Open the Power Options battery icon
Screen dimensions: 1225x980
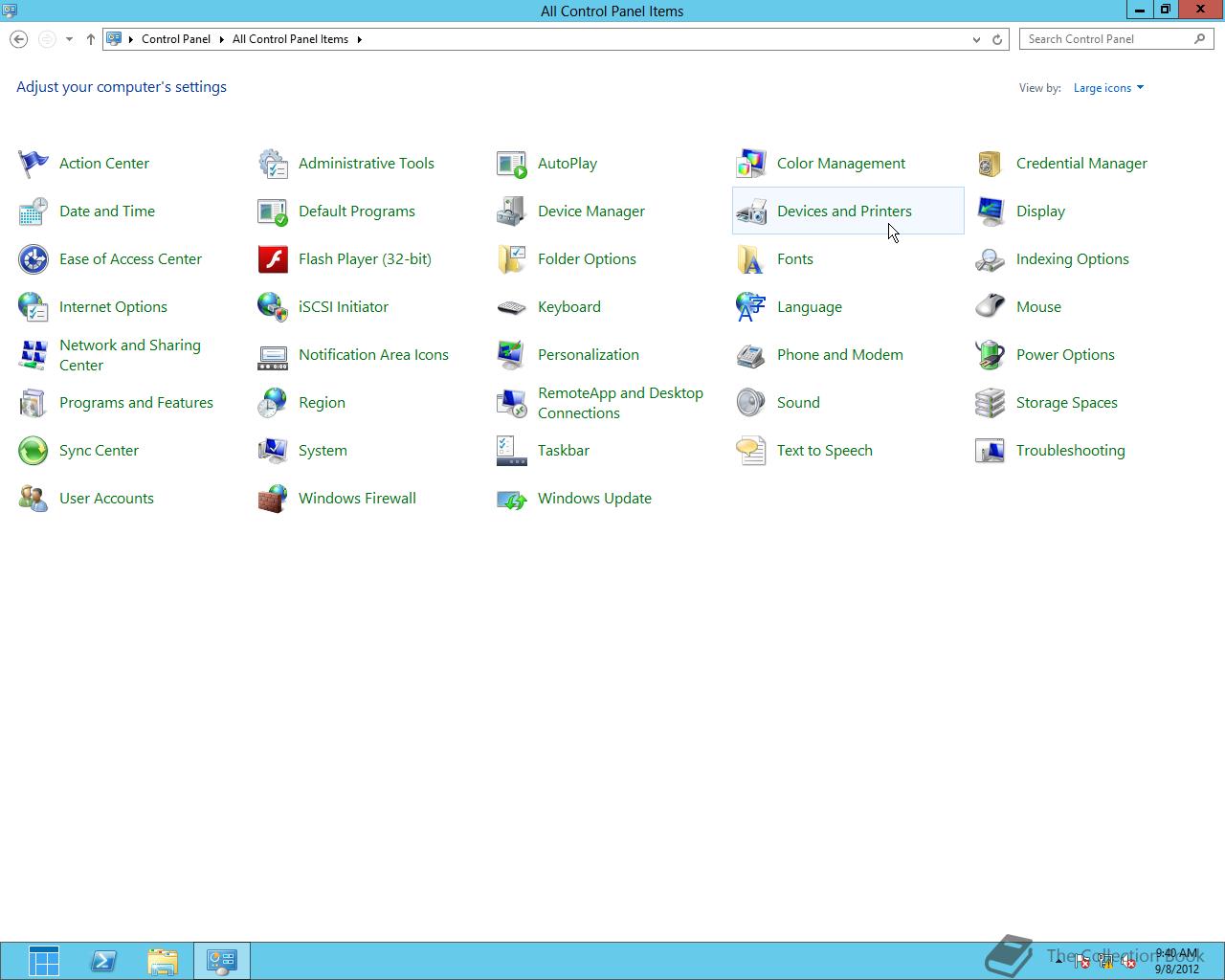991,355
